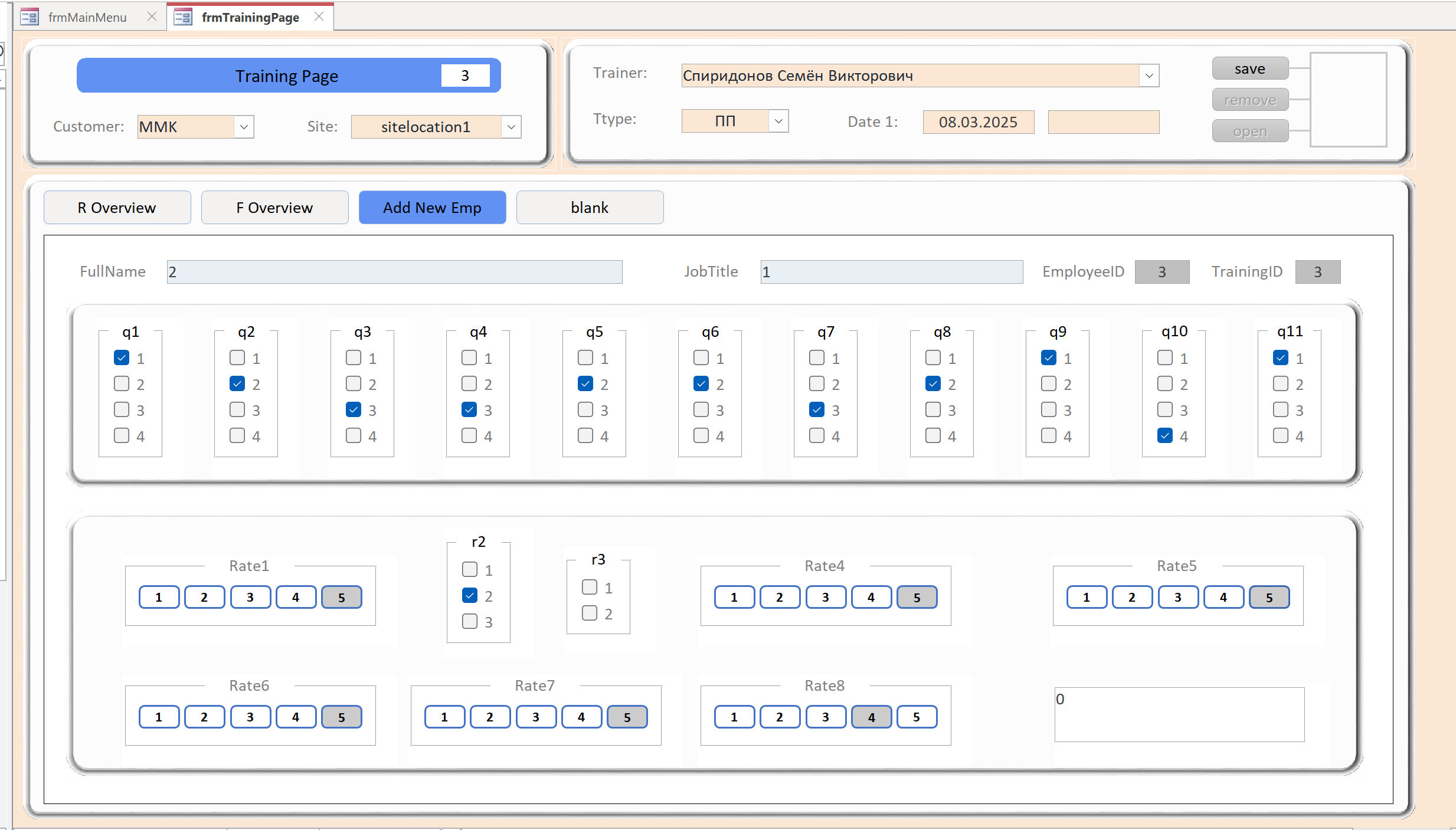Check option 4 in q11 group
The width and height of the screenshot is (1456, 830).
[x=1281, y=436]
